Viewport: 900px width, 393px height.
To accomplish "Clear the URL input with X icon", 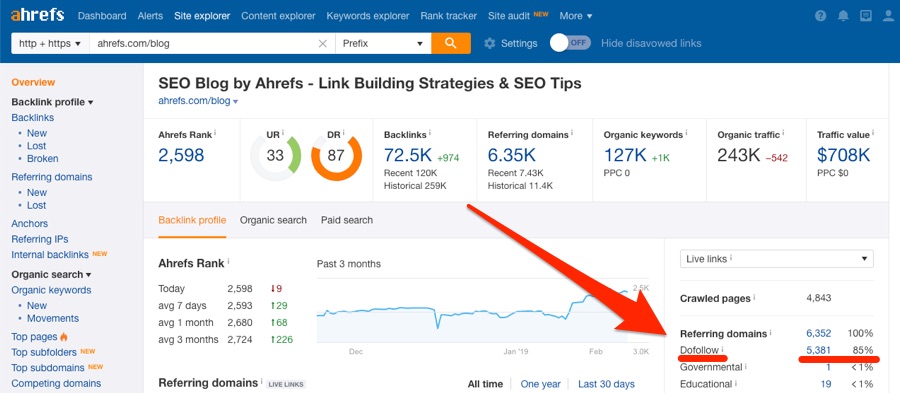I will pos(323,44).
